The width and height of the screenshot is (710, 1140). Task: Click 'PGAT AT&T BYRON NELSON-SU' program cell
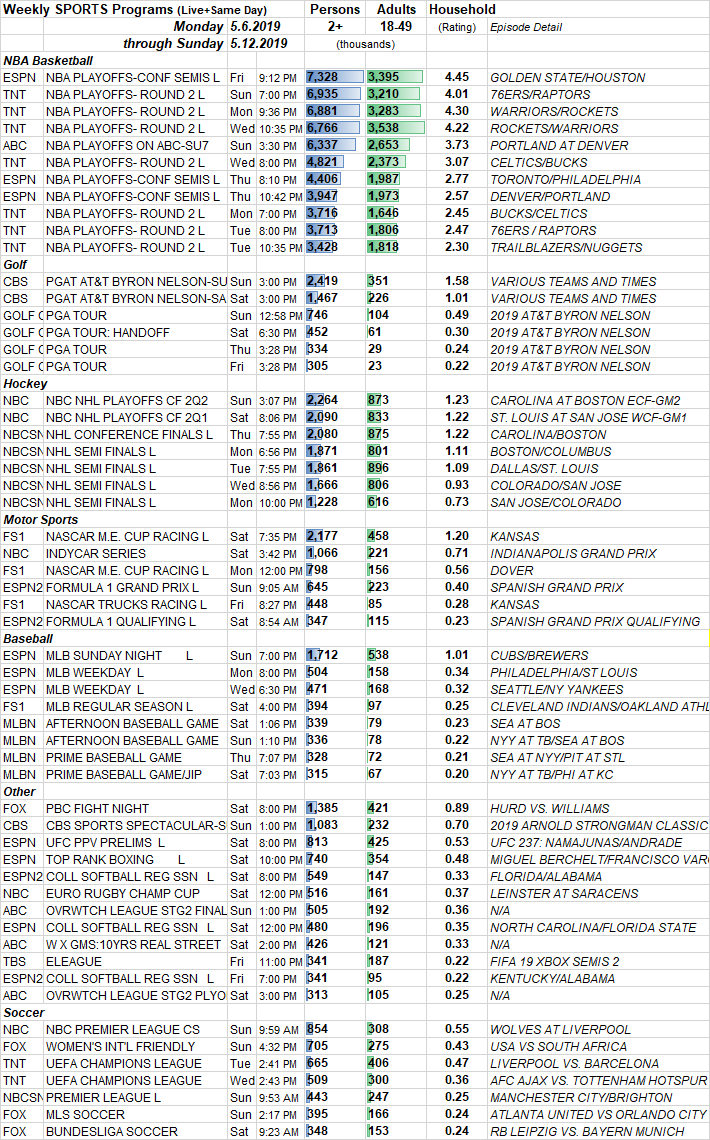[137, 281]
